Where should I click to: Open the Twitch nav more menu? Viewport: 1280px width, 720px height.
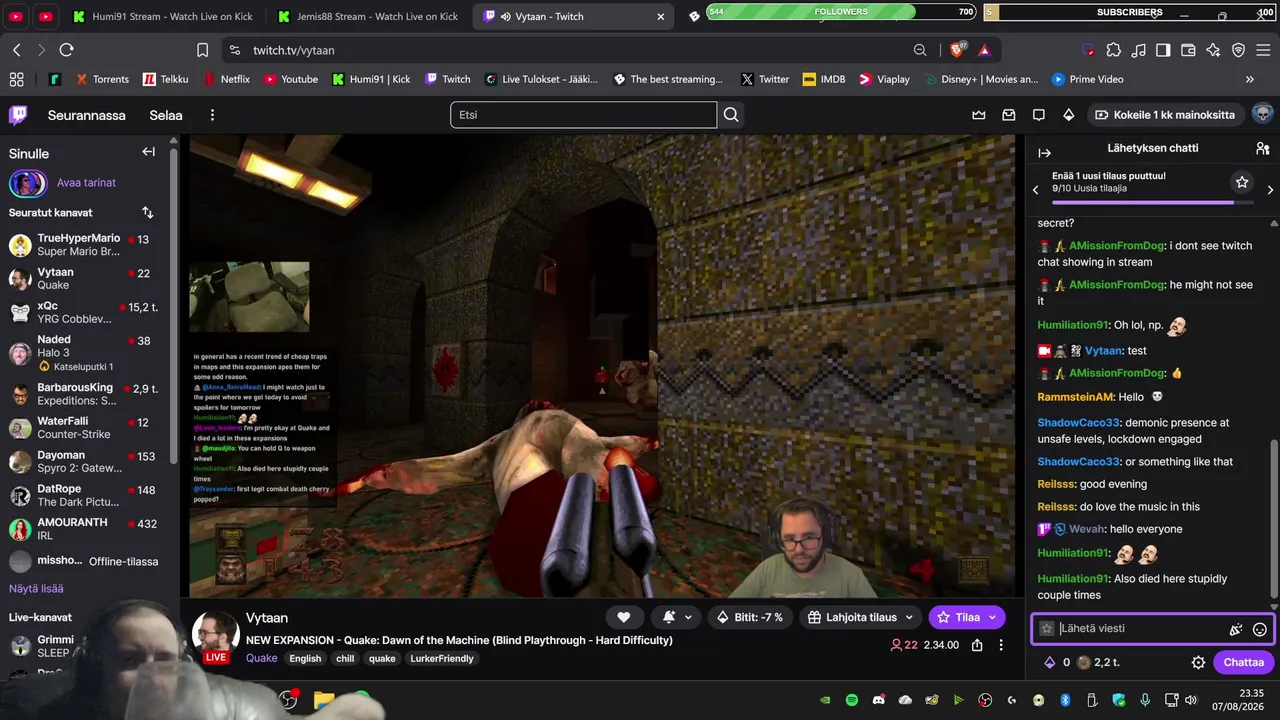point(212,115)
